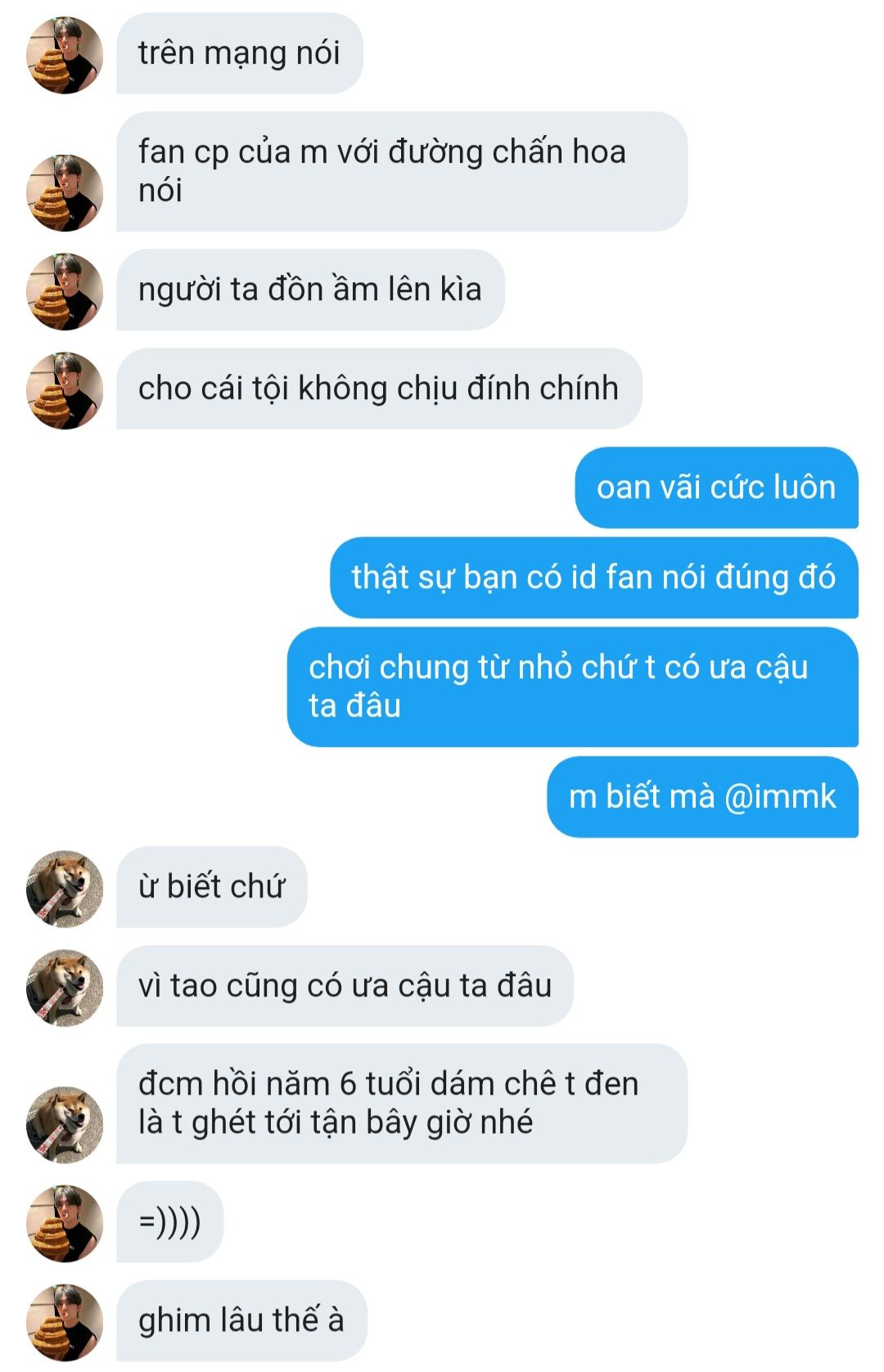Tap the blue 'oan vãi cức luôn' bubble
Image resolution: width=884 pixels, height=1372 pixels.
tap(716, 488)
